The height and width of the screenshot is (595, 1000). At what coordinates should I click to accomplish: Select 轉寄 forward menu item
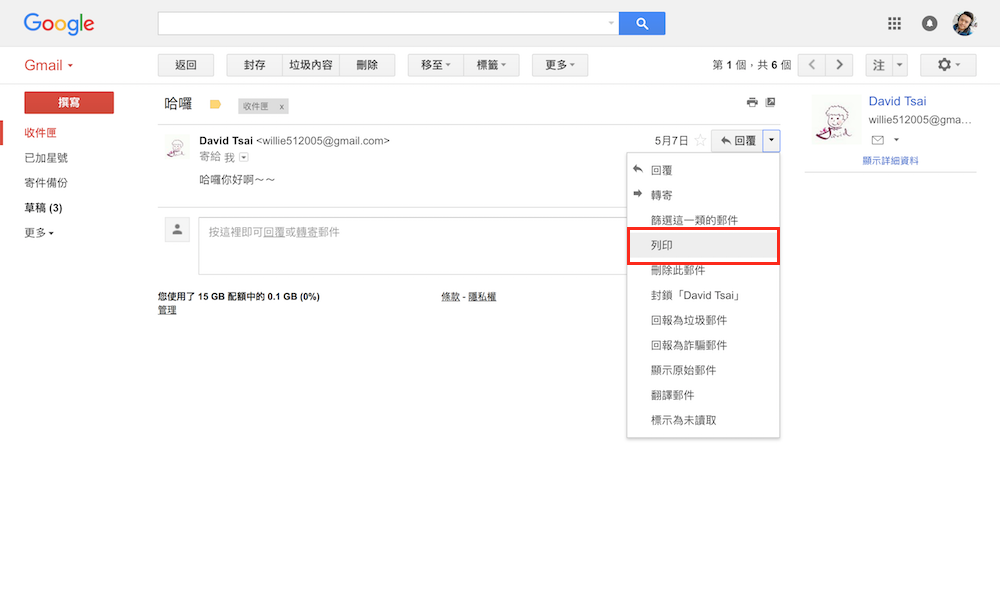coord(703,195)
